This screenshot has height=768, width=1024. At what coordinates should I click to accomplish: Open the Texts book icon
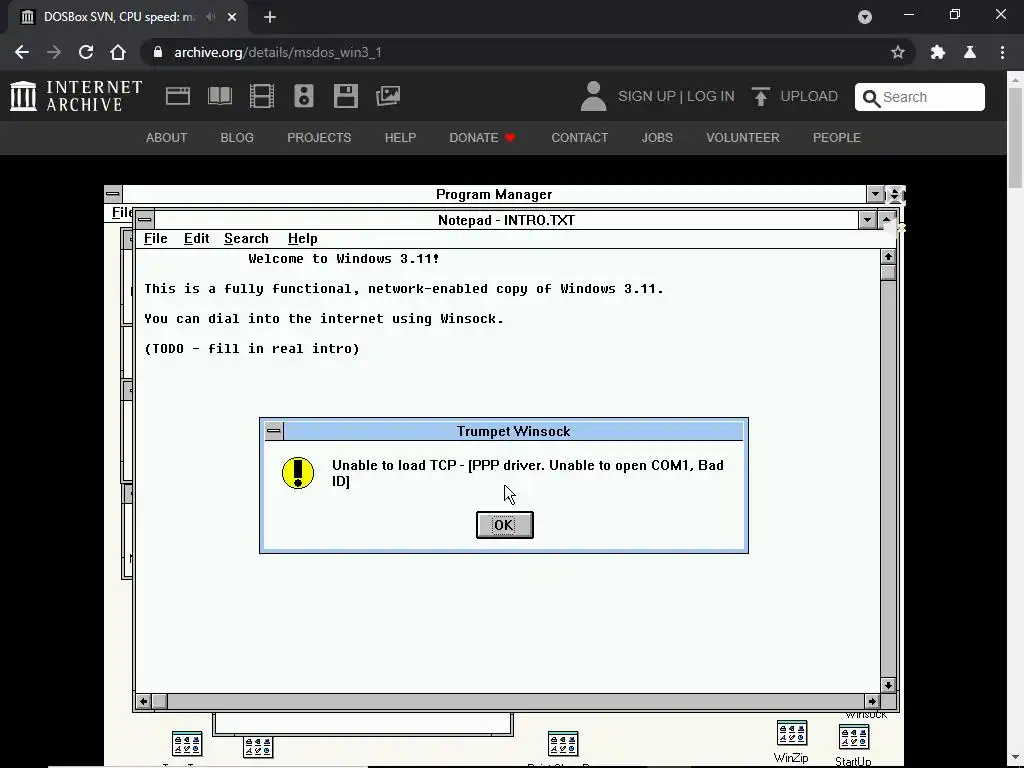pos(220,96)
